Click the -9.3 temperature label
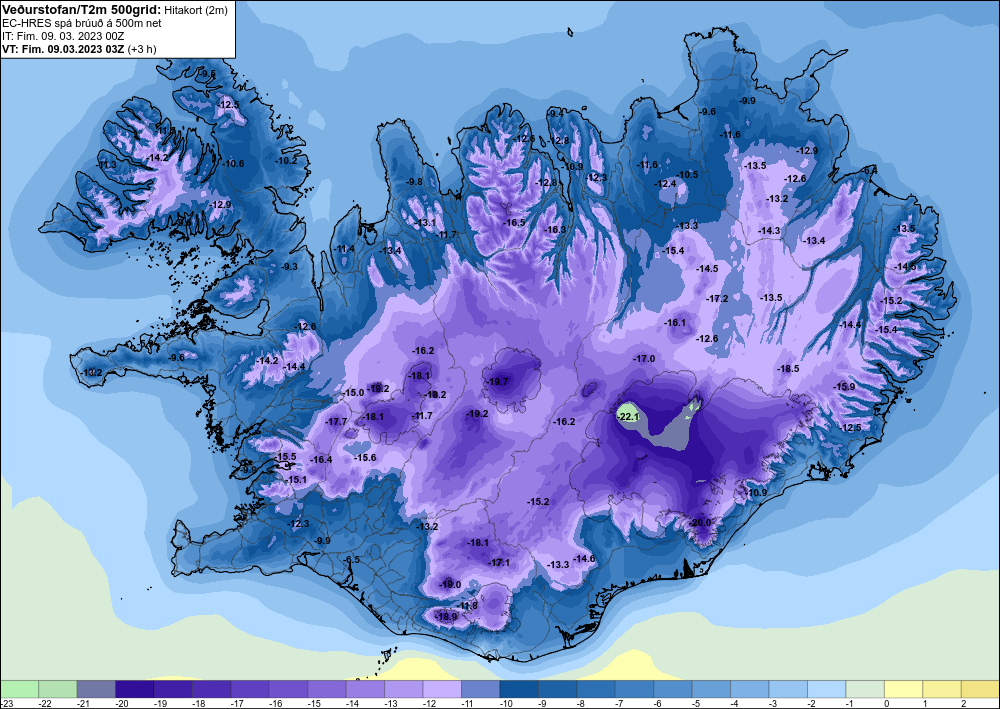This screenshot has width=1000, height=709. (290, 267)
